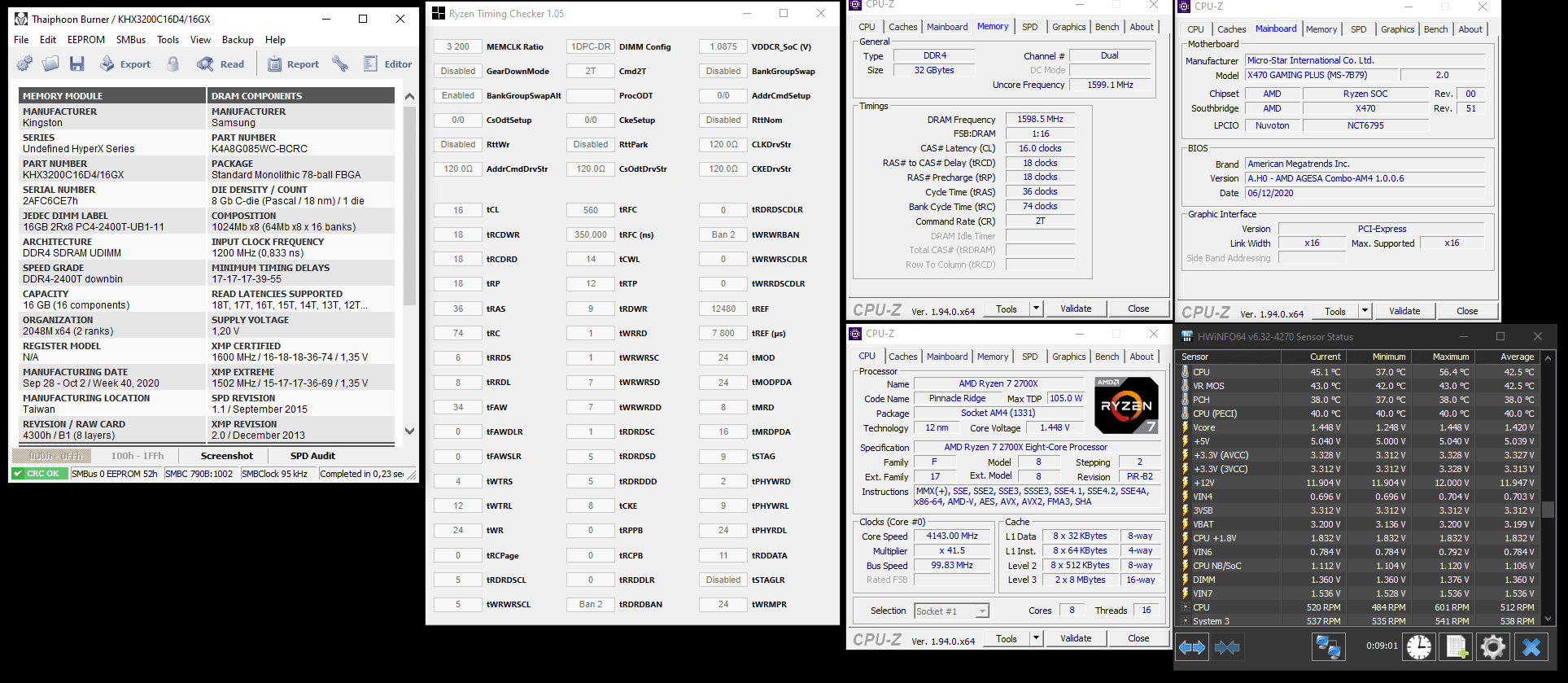The width and height of the screenshot is (1568, 683).
Task: Click the clock reset icon in HWiNFO64
Action: (x=1419, y=647)
